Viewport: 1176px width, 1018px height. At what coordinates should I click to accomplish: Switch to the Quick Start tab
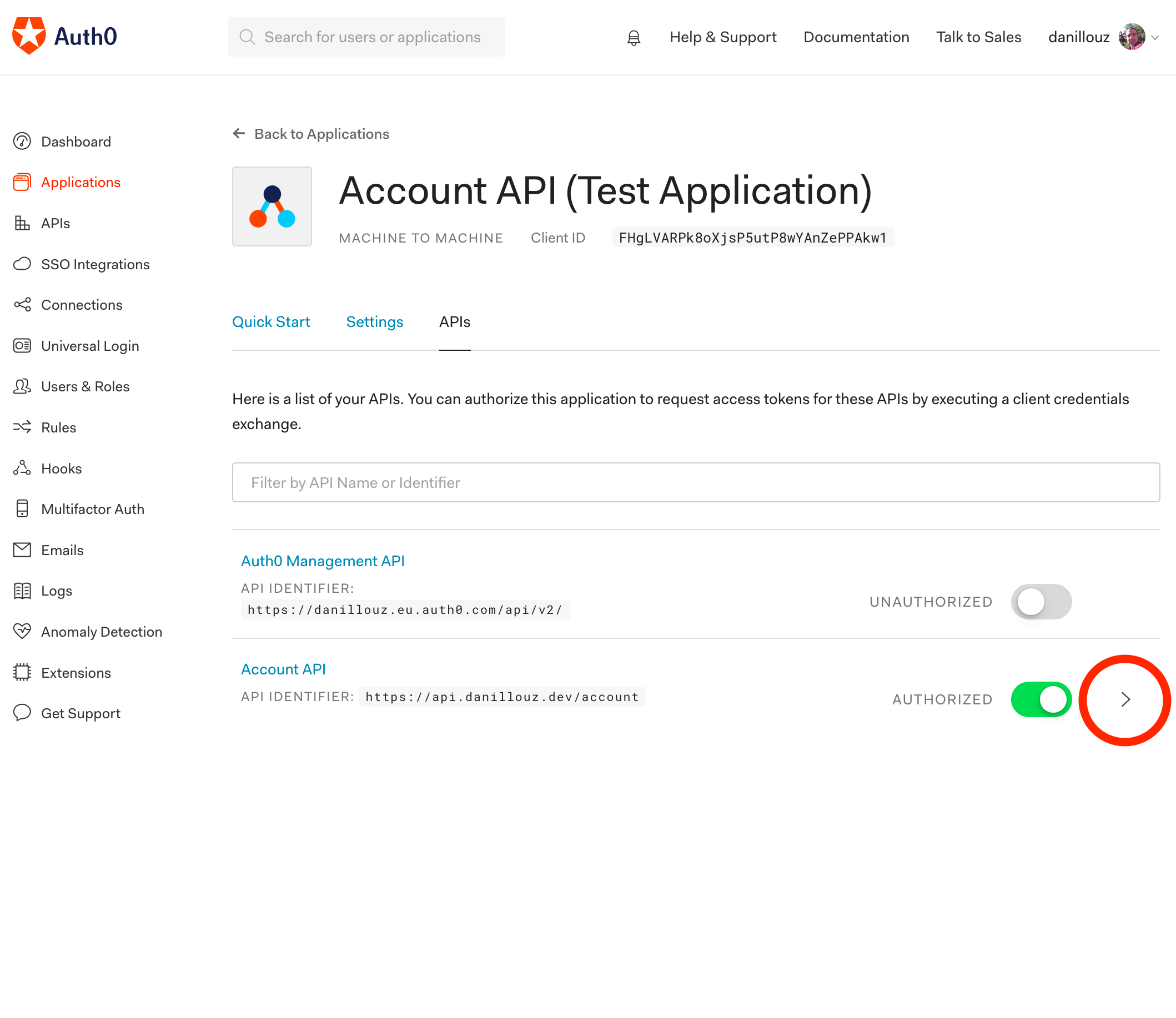[271, 322]
